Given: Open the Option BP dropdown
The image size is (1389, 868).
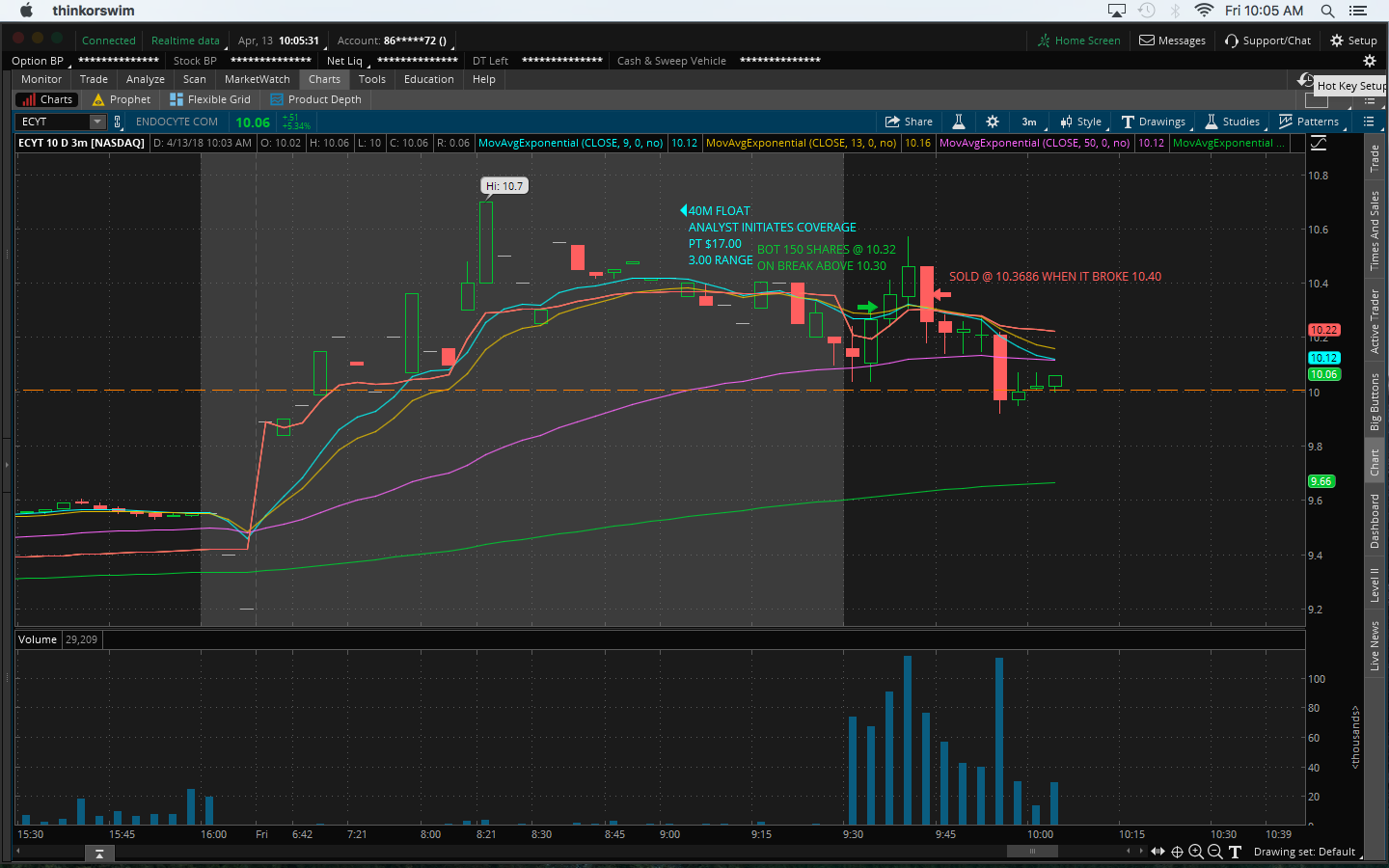Looking at the screenshot, I should pos(39,61).
